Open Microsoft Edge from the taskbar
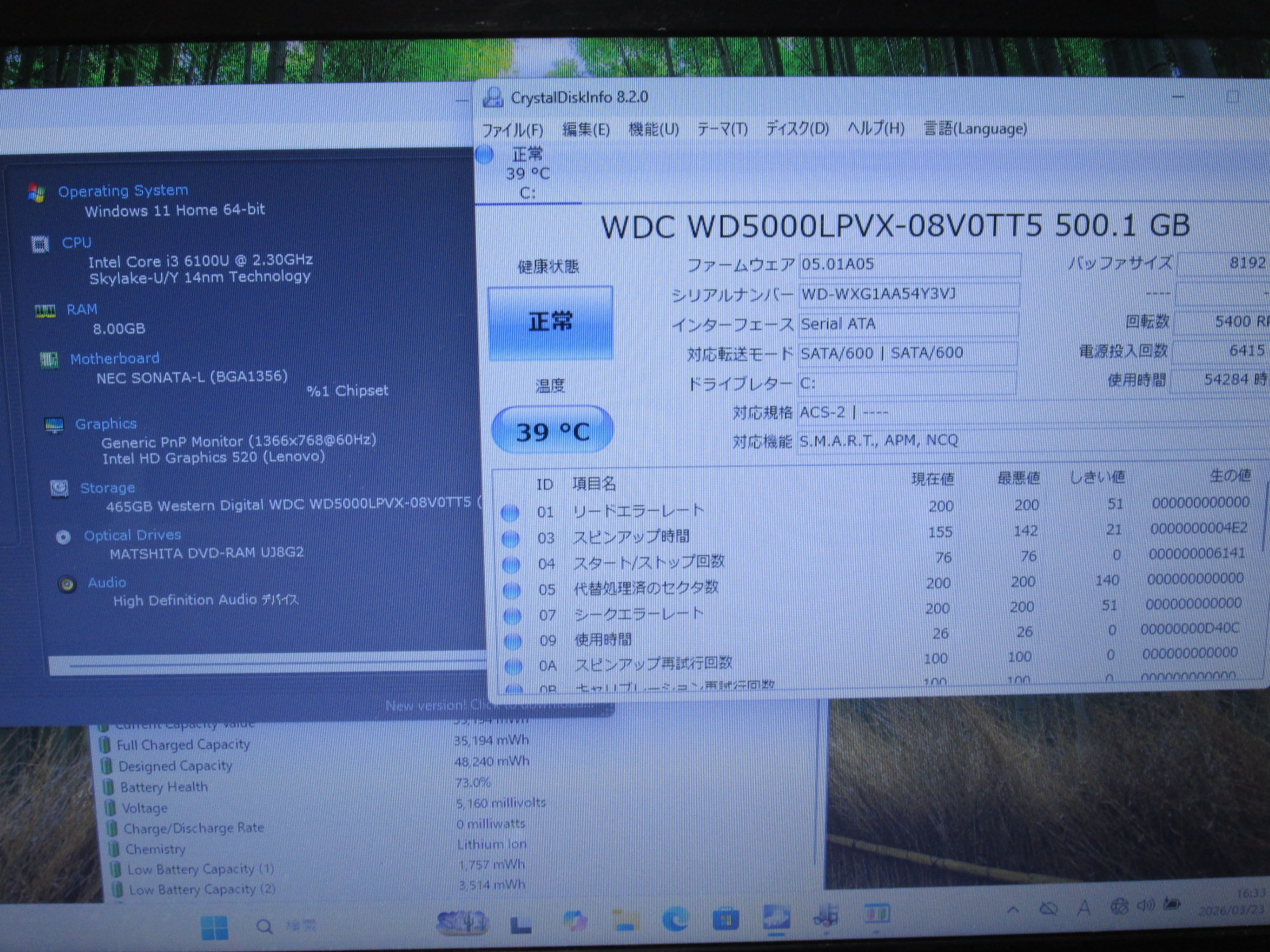 tap(675, 919)
